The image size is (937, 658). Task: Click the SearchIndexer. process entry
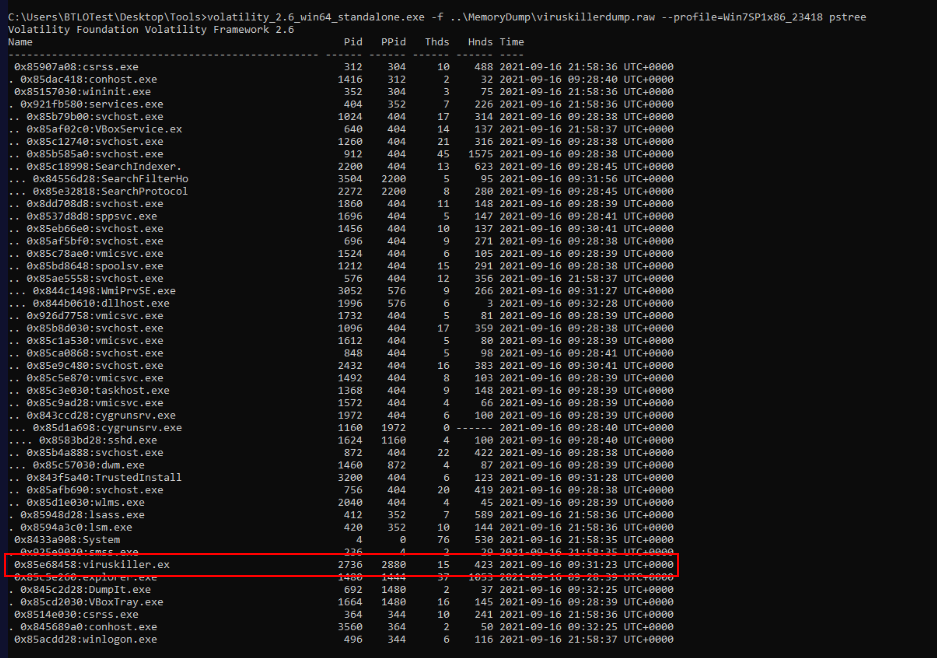point(105,167)
